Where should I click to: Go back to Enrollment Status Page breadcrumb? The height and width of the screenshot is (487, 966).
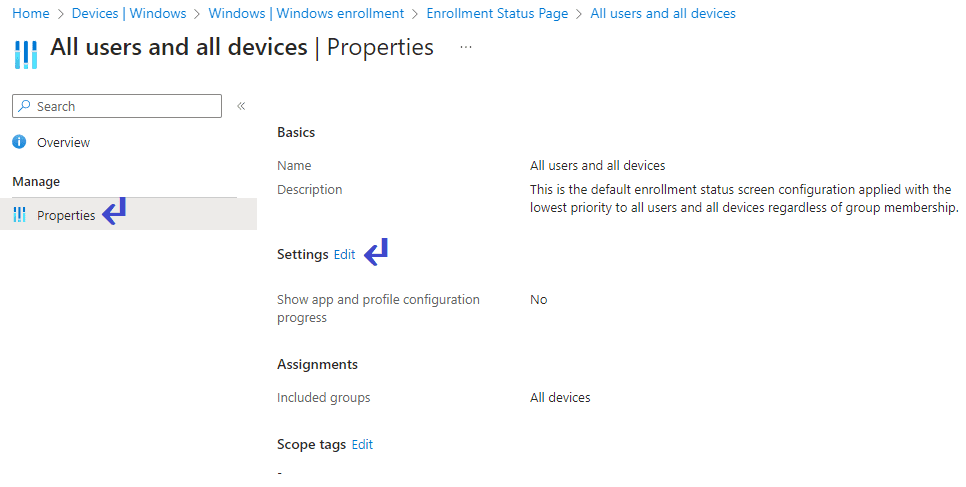click(497, 14)
